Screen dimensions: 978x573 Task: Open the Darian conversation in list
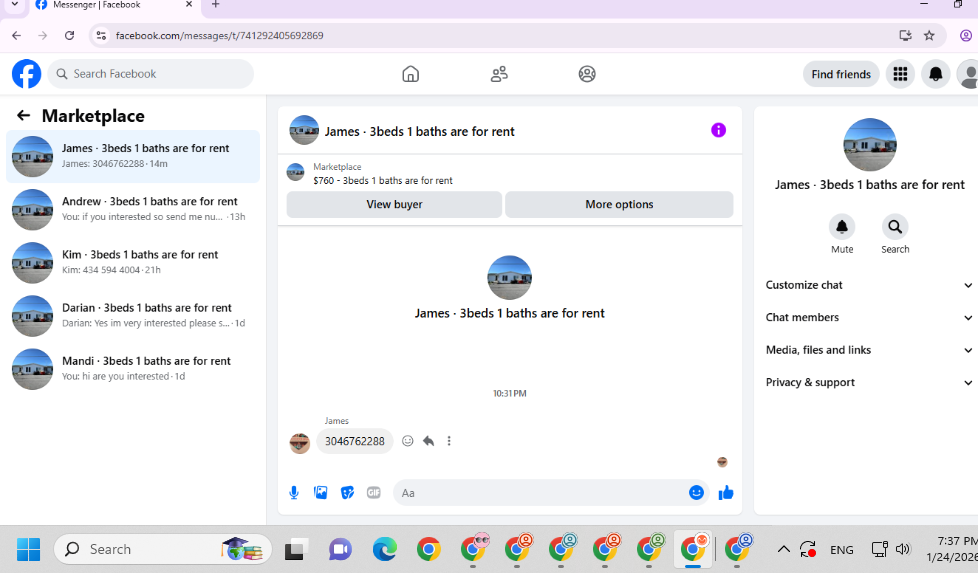[x=133, y=316]
